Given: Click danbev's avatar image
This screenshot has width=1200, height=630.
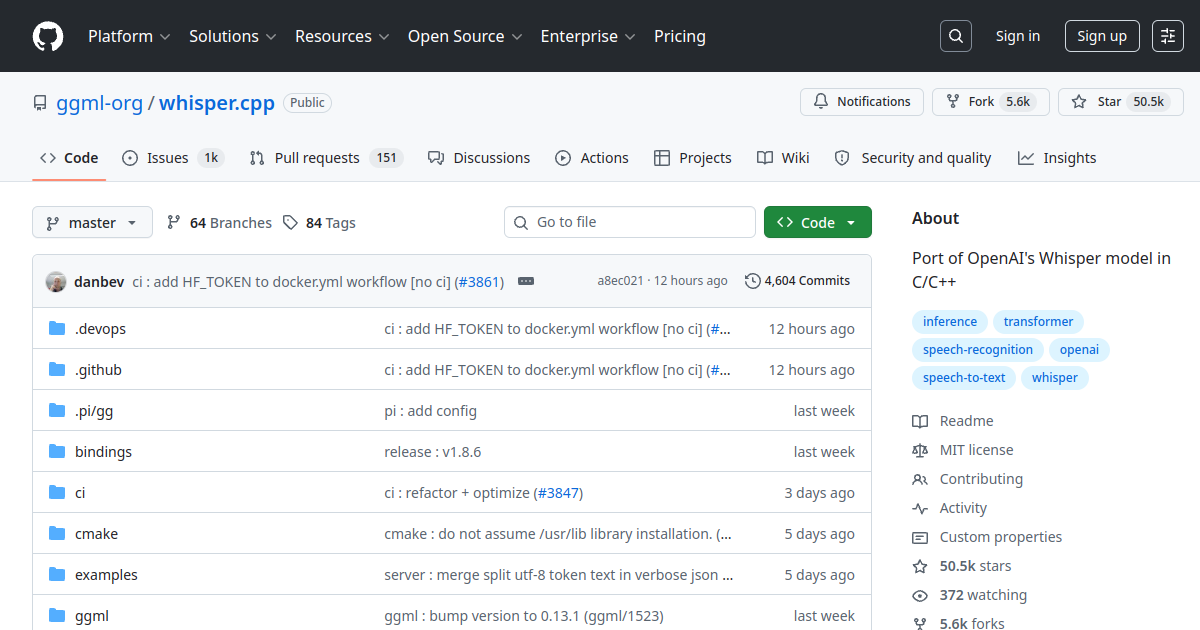Looking at the screenshot, I should click(56, 281).
